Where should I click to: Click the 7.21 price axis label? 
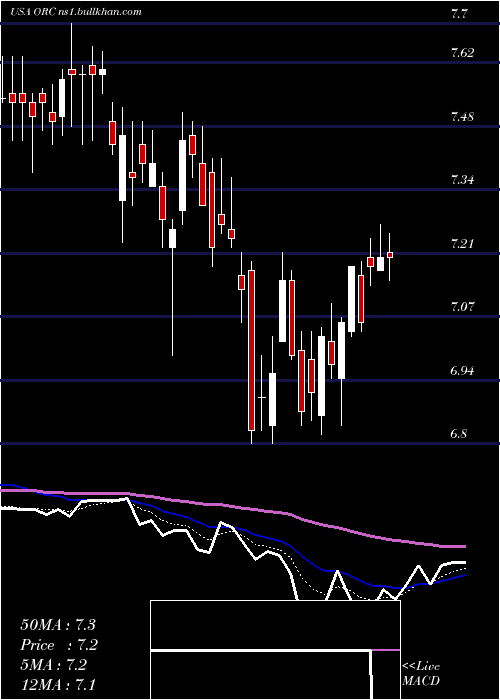point(462,244)
